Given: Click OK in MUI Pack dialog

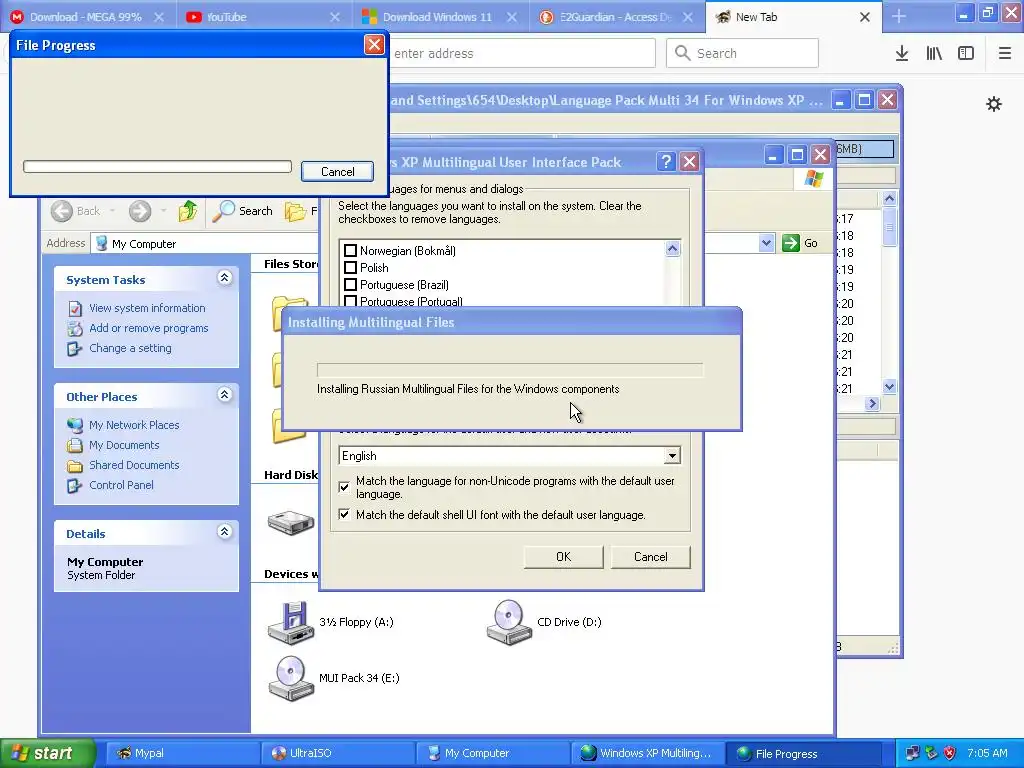Looking at the screenshot, I should (564, 557).
